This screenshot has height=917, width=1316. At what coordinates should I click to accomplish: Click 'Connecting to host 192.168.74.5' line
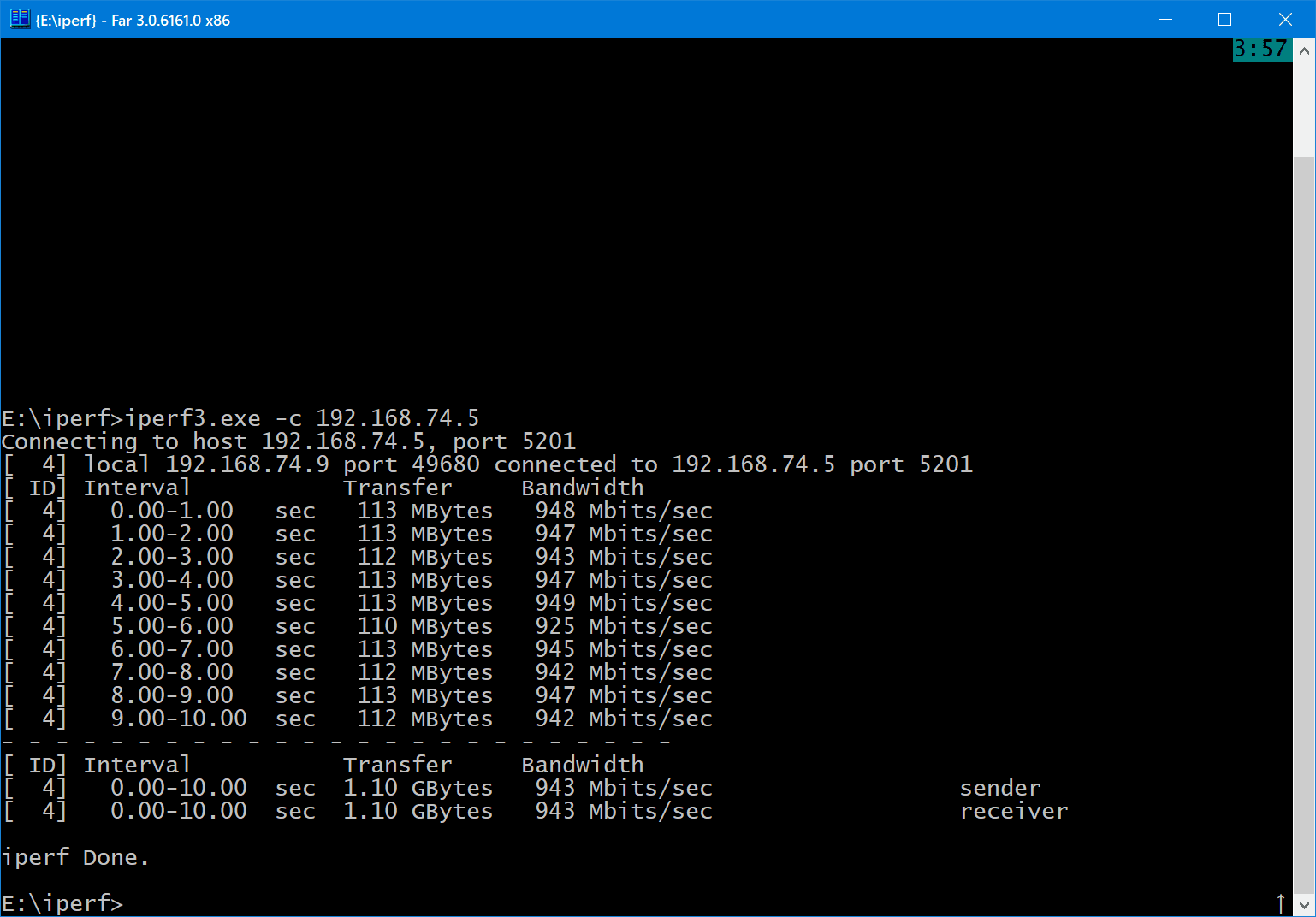tap(213, 441)
